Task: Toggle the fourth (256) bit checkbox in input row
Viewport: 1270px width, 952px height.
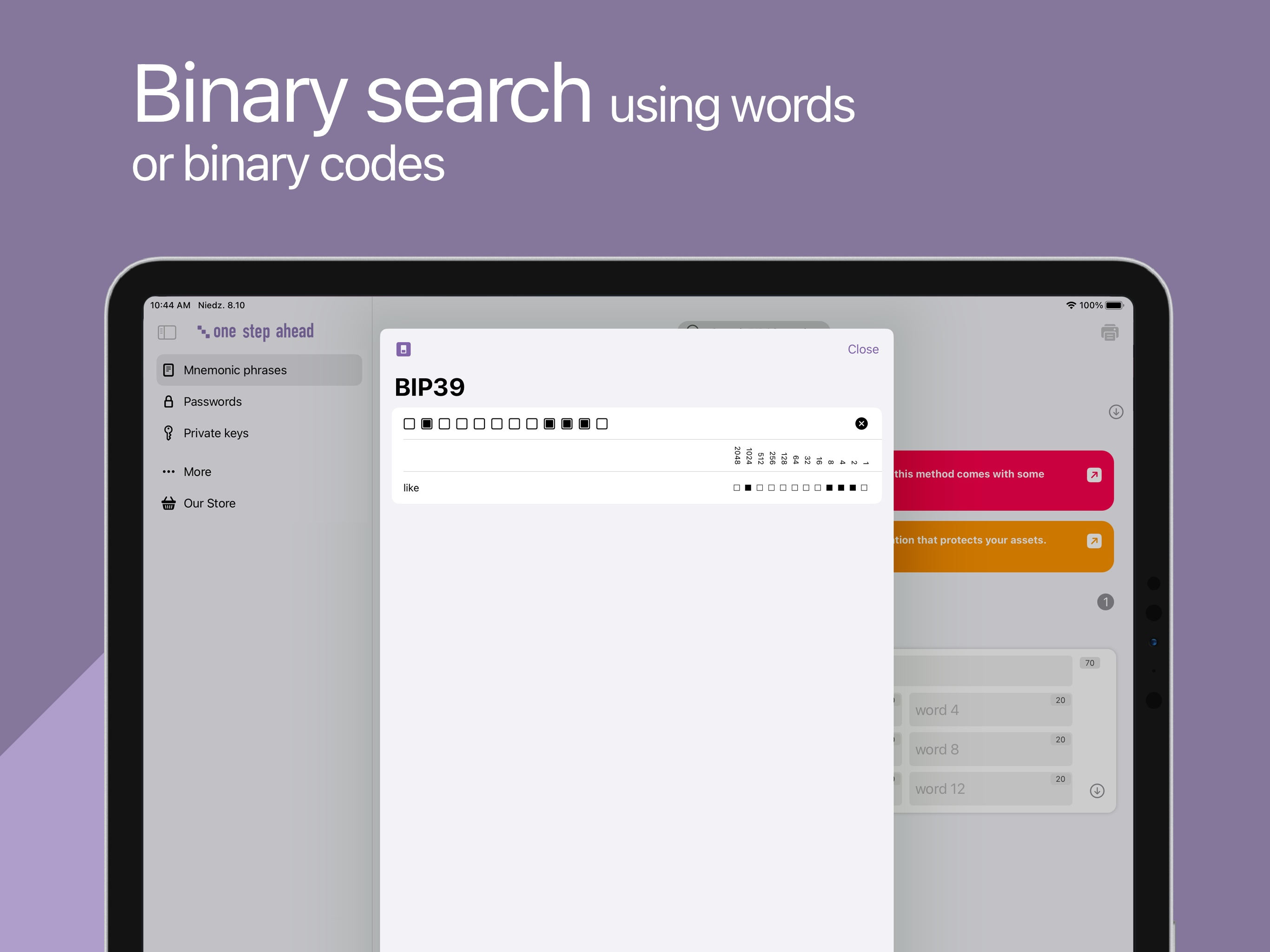Action: (x=462, y=424)
